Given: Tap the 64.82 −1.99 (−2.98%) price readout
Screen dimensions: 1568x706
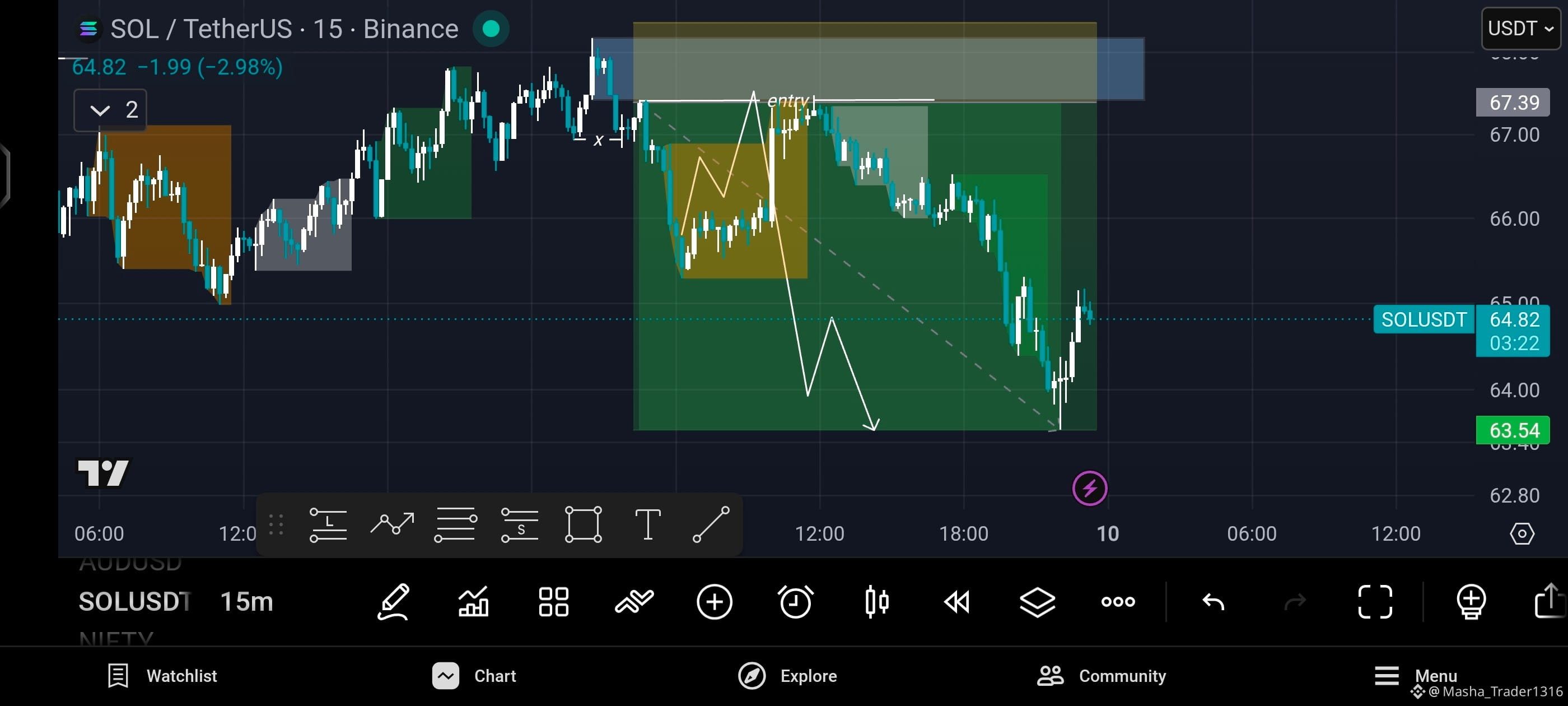Looking at the screenshot, I should [x=177, y=66].
